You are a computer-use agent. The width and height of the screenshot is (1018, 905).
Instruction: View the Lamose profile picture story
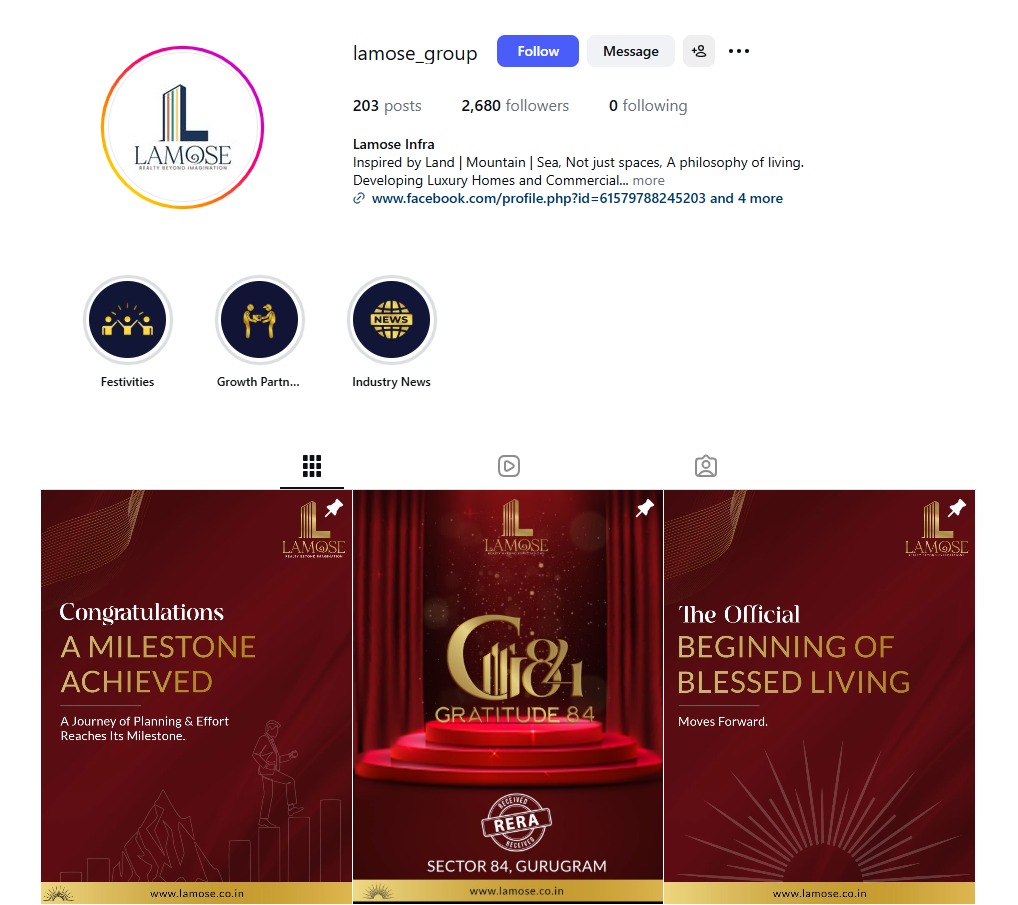[182, 127]
